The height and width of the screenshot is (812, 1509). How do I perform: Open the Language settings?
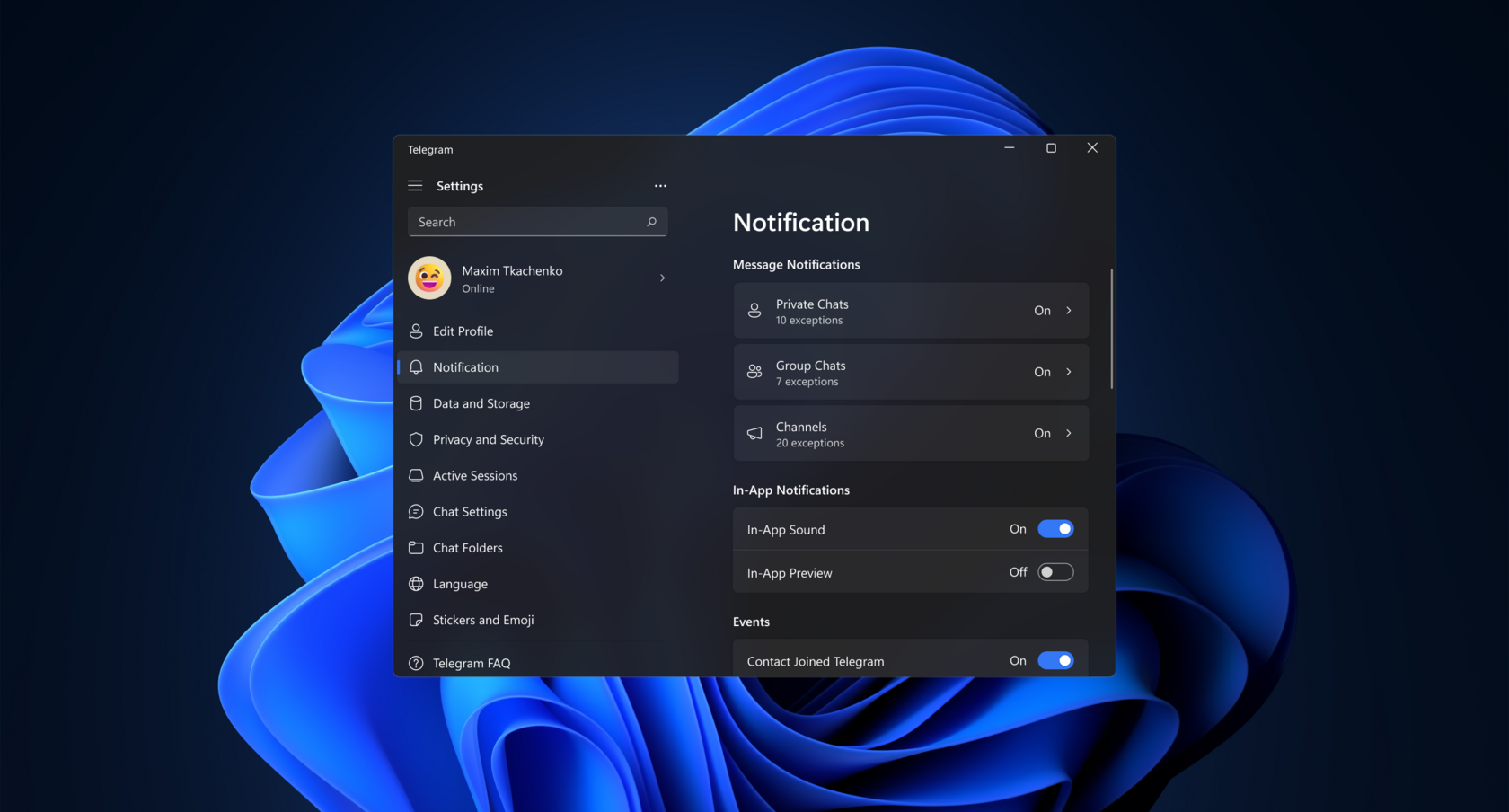pos(537,584)
